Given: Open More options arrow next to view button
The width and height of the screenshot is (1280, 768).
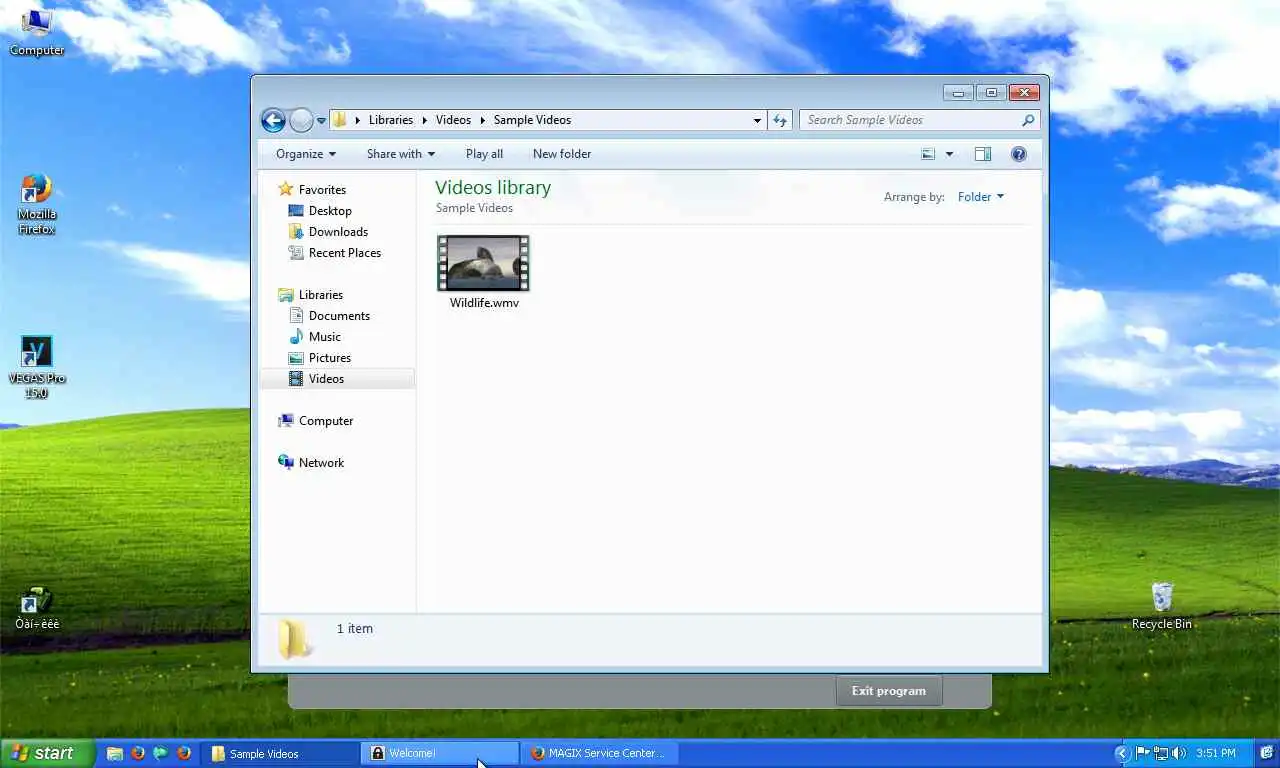Looking at the screenshot, I should point(949,154).
